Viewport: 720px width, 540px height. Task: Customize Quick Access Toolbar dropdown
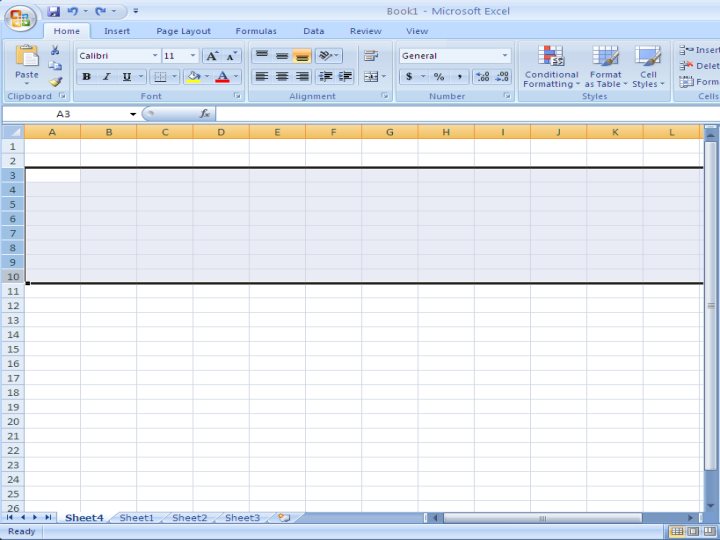point(135,11)
